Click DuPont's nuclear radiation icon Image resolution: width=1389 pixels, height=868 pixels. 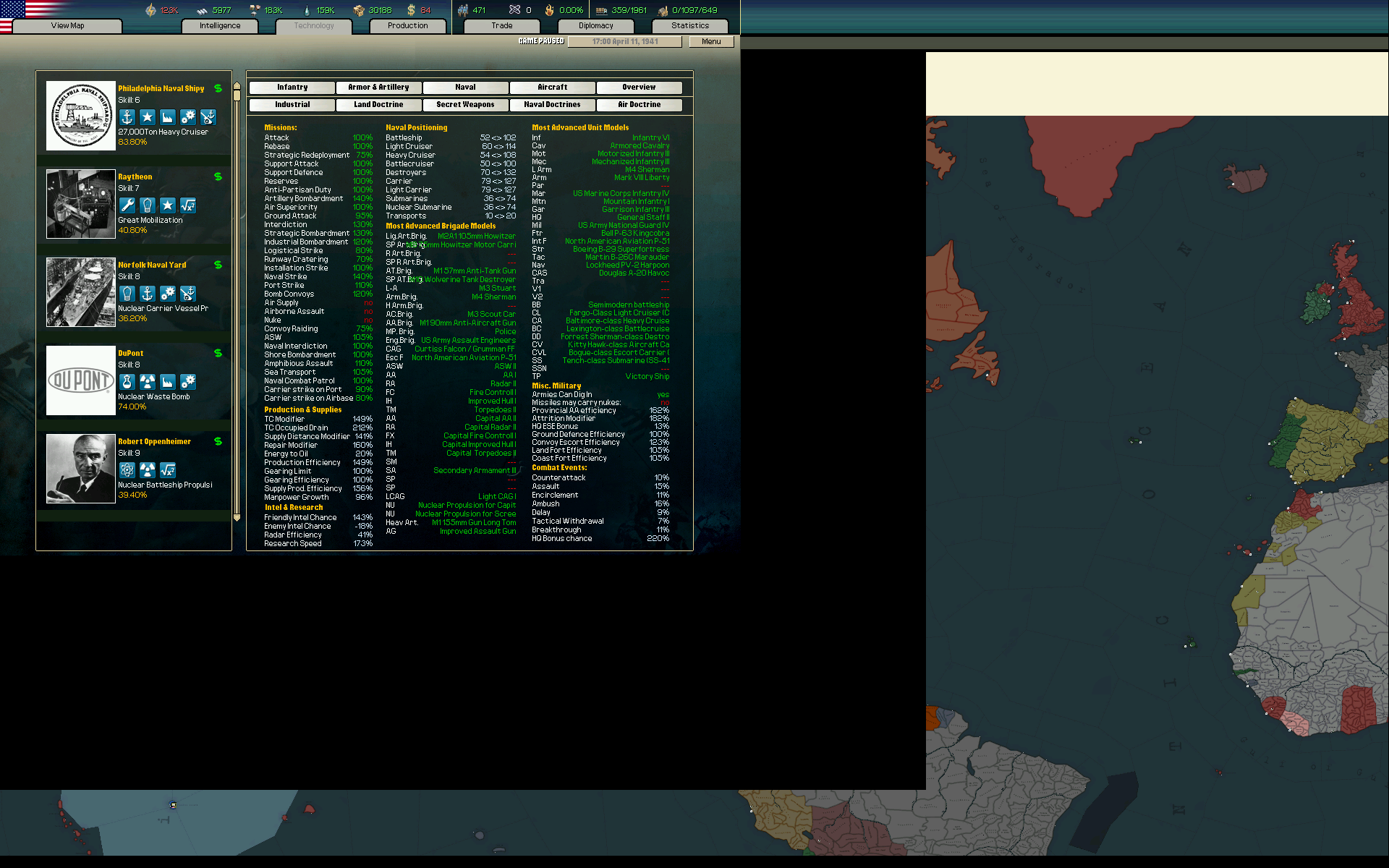click(148, 382)
